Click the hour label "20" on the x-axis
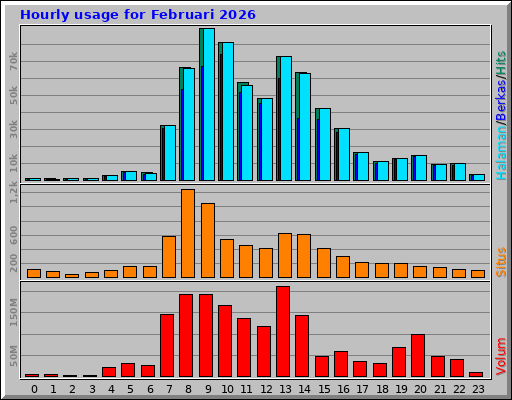This screenshot has width=512, height=400. pos(420,389)
